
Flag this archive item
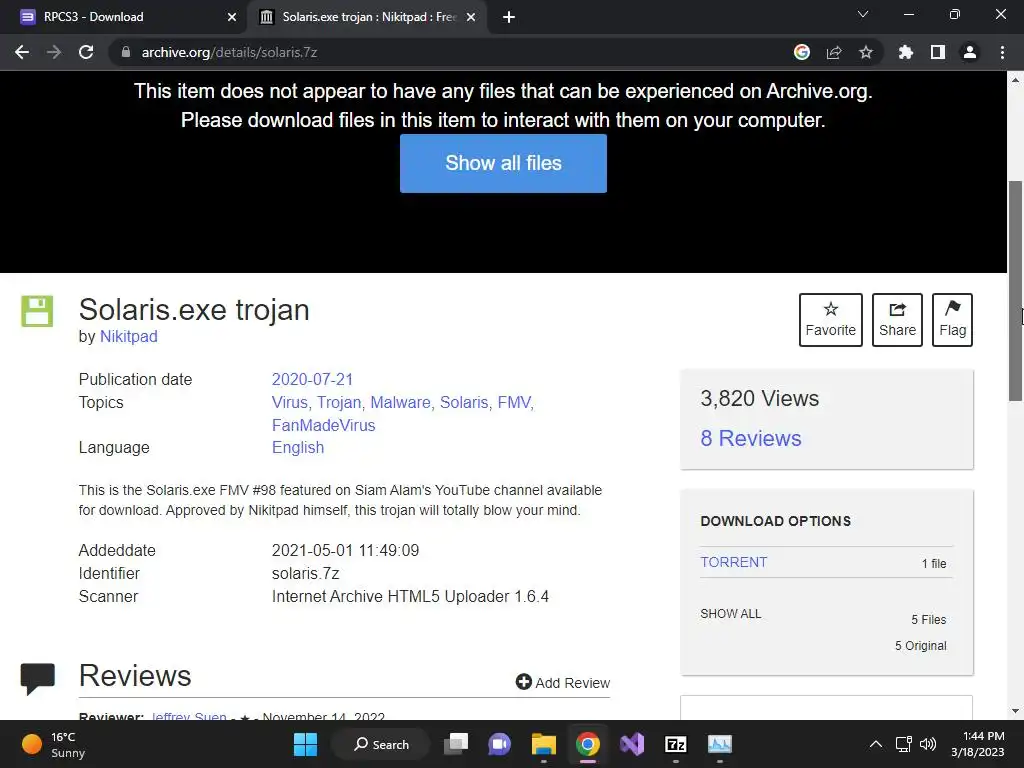[952, 320]
